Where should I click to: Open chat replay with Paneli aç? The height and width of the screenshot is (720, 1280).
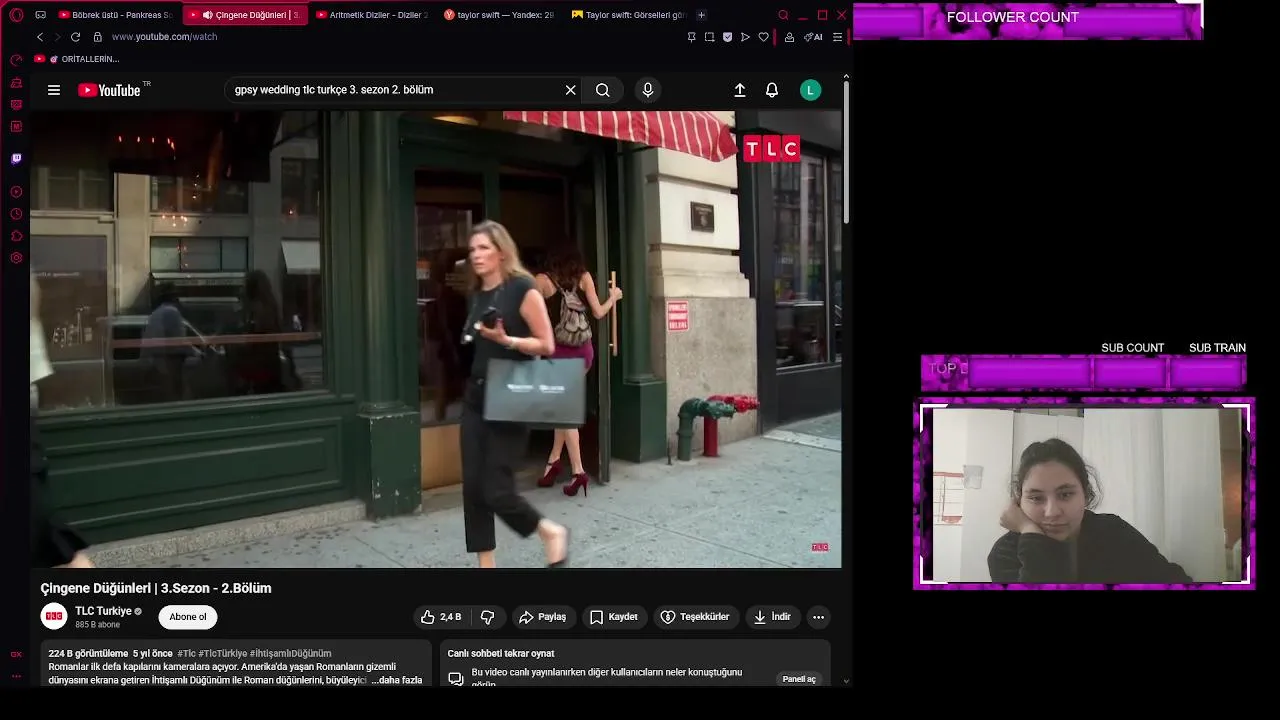(799, 679)
